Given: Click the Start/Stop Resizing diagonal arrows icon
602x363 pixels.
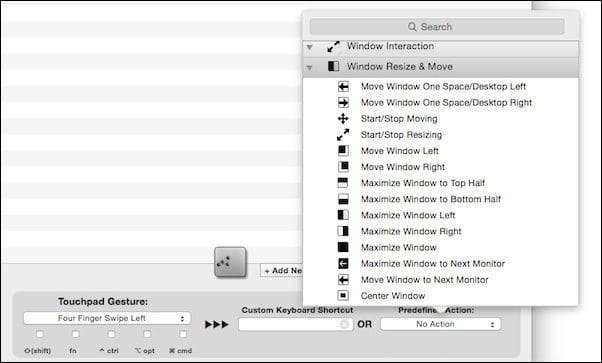Looking at the screenshot, I should click(x=343, y=134).
